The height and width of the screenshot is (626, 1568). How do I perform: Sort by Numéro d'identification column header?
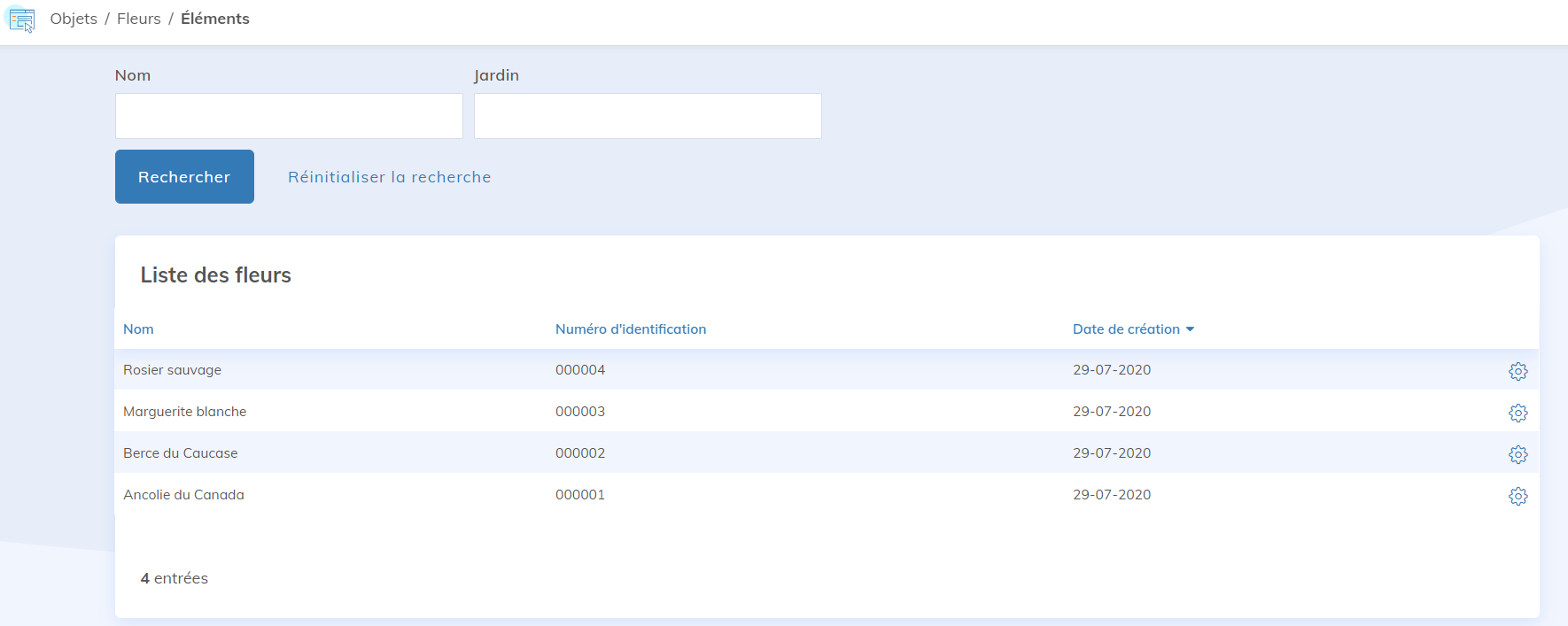coord(630,329)
